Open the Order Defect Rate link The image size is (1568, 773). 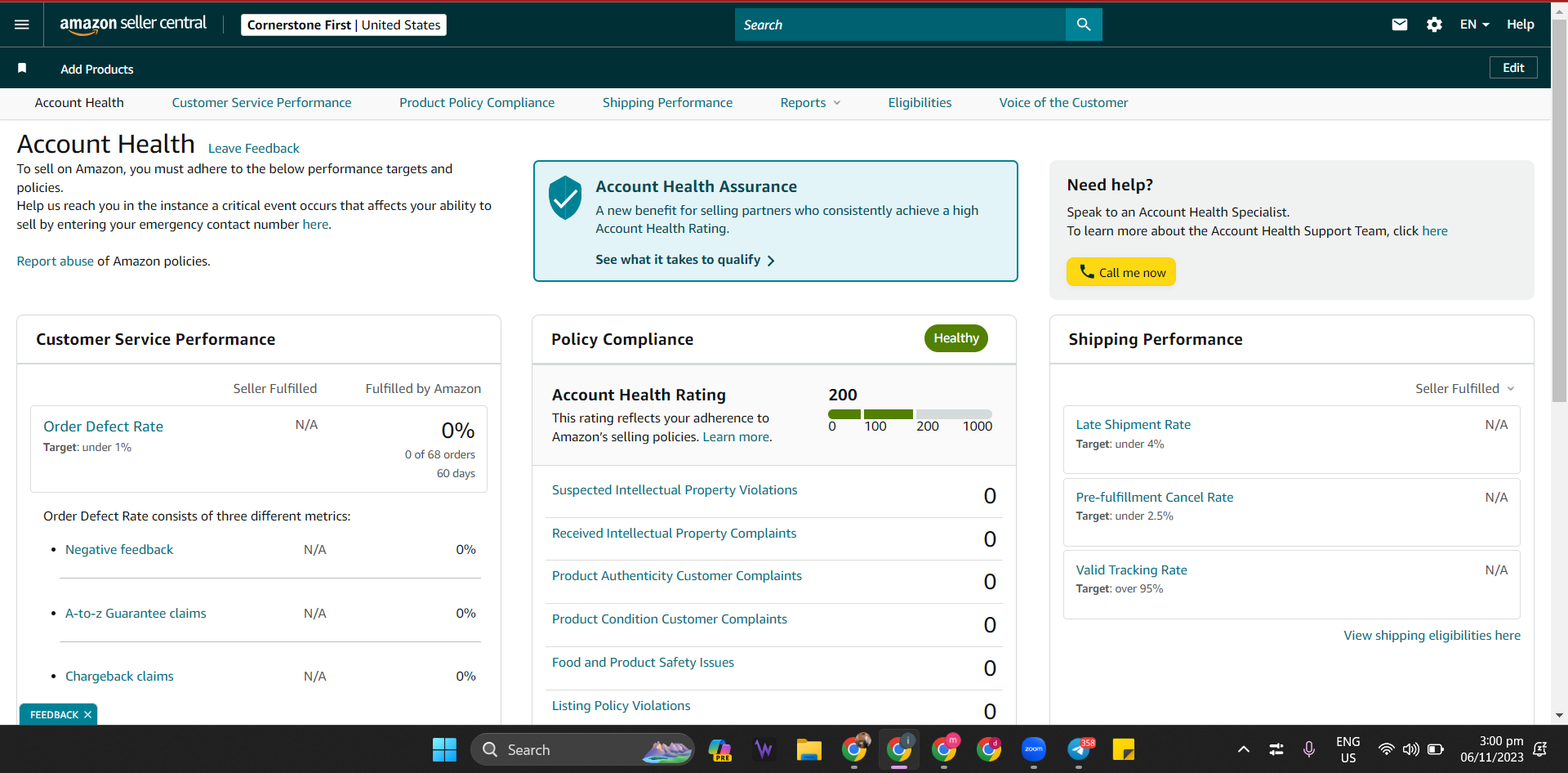pyautogui.click(x=103, y=427)
